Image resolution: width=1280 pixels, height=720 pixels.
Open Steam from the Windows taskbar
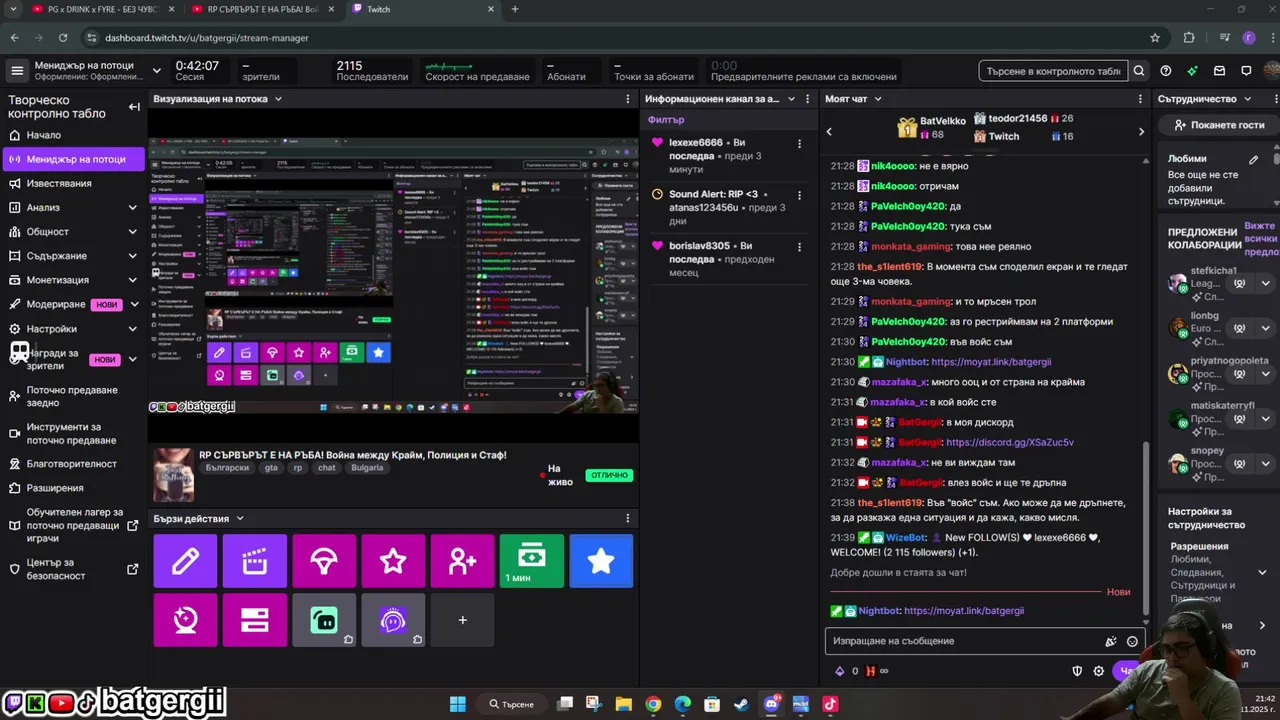741,704
